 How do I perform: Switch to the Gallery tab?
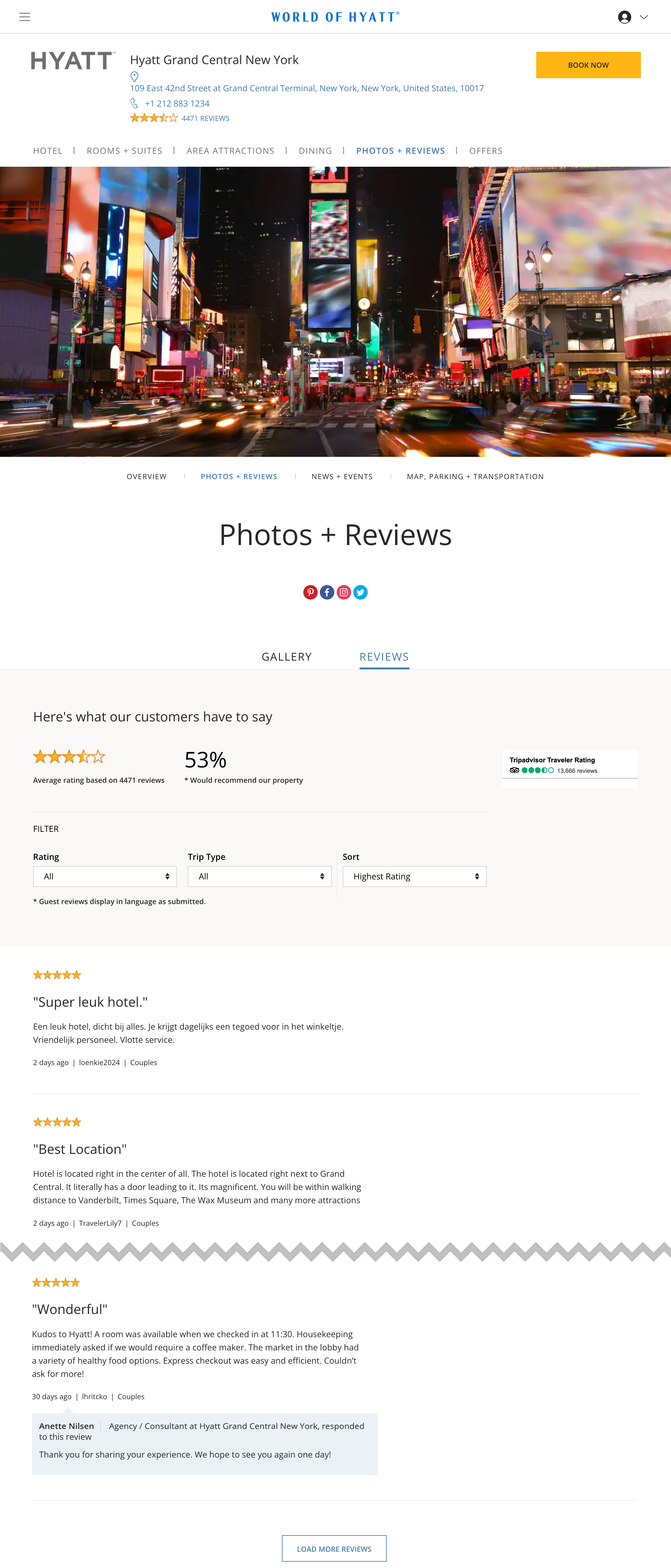286,657
